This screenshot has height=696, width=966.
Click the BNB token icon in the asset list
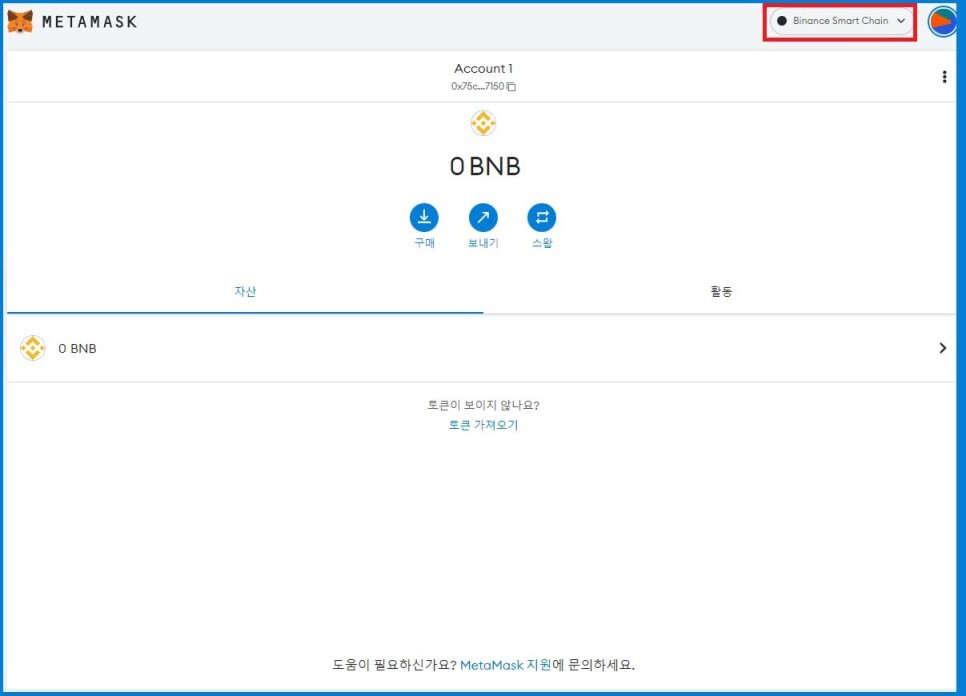coord(33,348)
